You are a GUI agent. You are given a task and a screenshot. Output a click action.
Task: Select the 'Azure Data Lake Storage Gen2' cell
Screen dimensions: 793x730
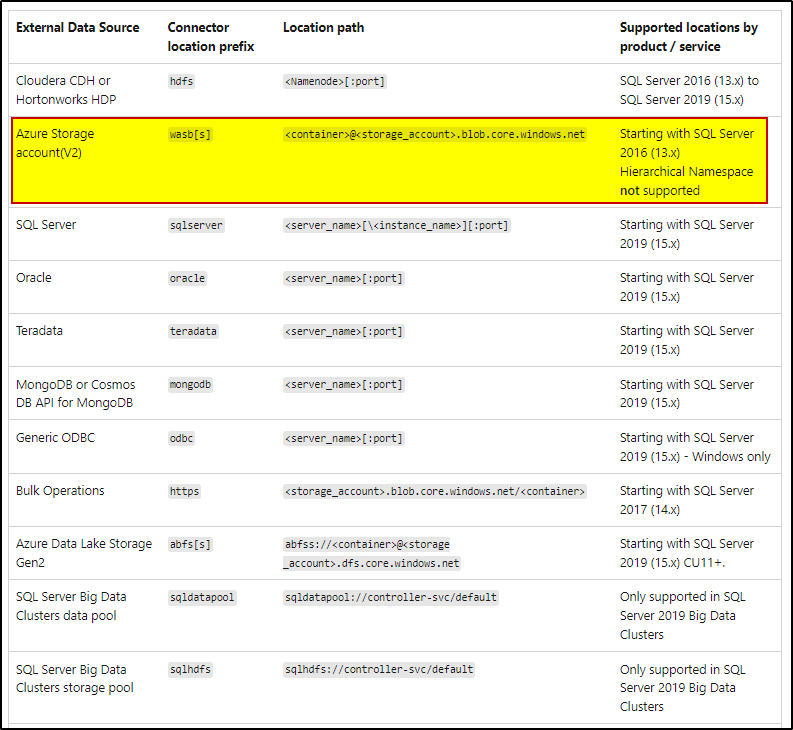[x=83, y=553]
